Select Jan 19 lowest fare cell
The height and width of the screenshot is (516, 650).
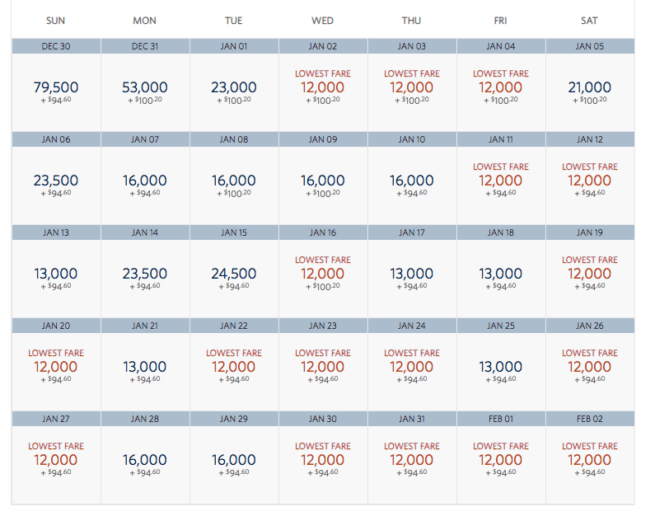tap(589, 279)
